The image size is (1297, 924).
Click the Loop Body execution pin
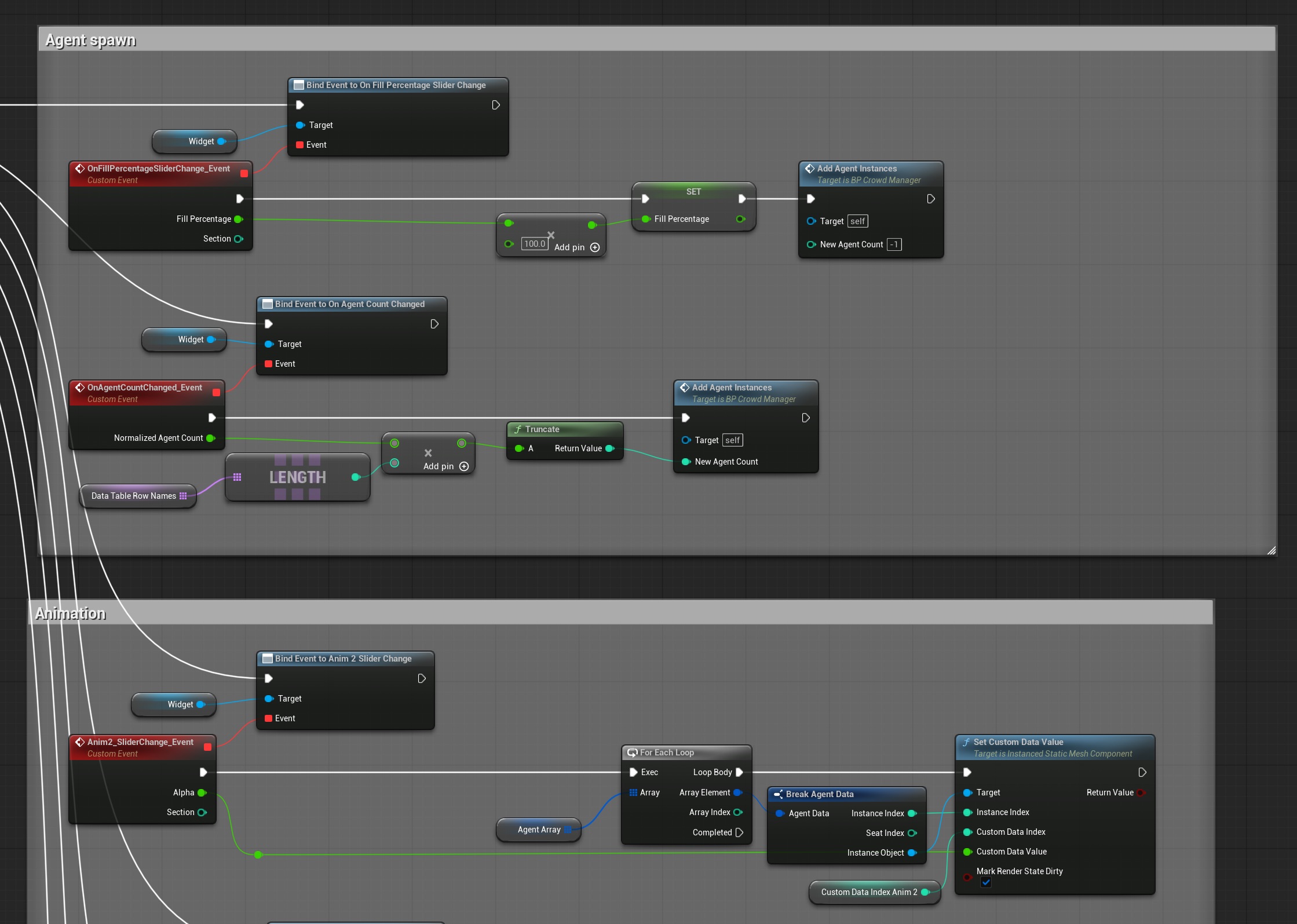[x=739, y=772]
